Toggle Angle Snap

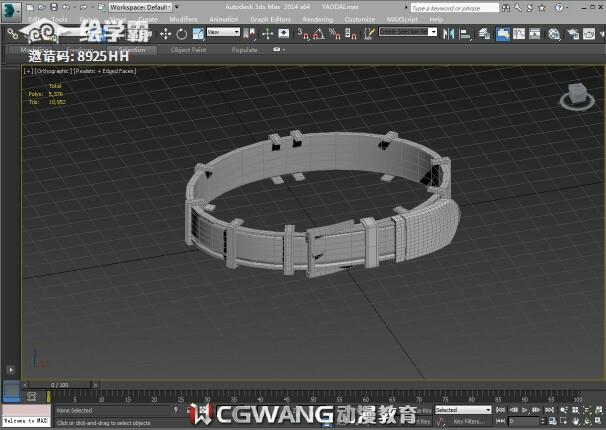pos(318,34)
